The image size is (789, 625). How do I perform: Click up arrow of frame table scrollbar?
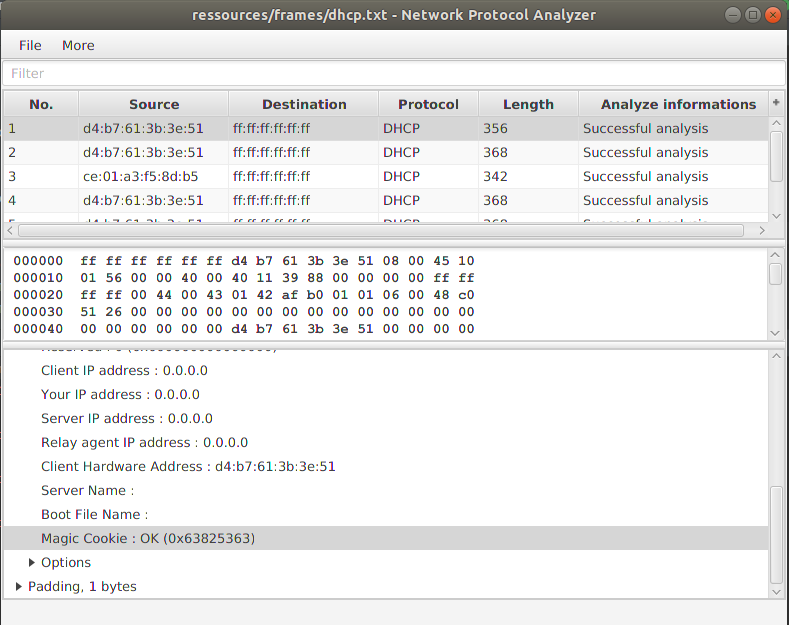coord(776,123)
